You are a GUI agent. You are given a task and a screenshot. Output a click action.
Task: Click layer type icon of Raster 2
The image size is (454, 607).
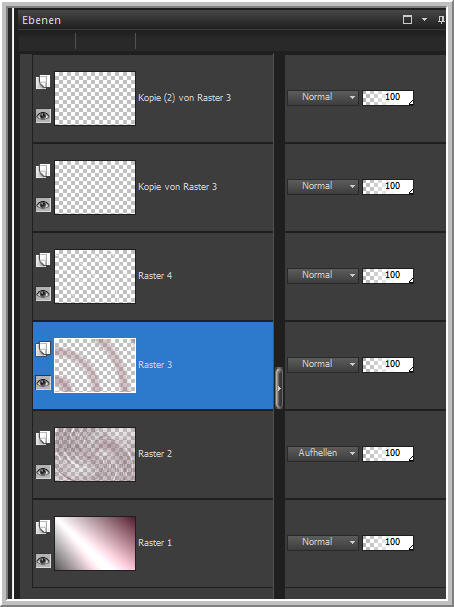(x=43, y=438)
